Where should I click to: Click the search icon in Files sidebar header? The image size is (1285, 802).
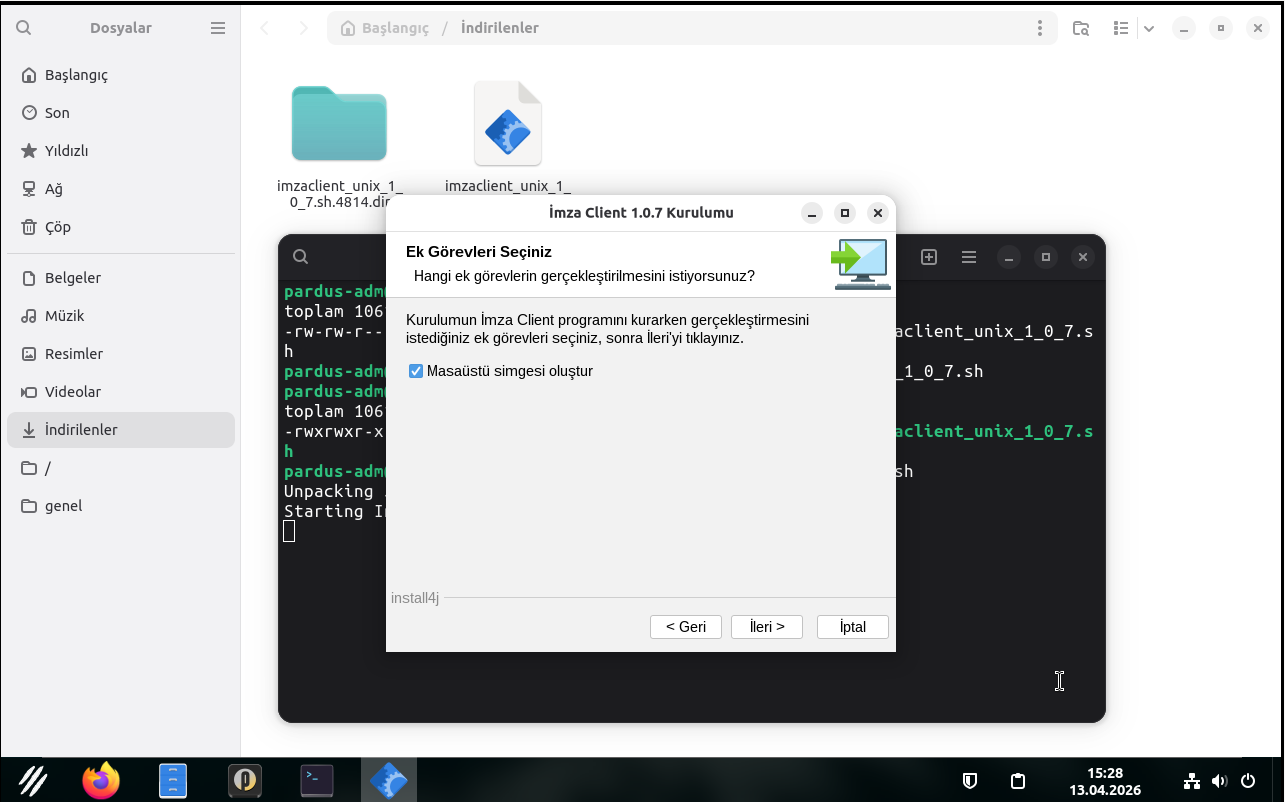[x=24, y=28]
